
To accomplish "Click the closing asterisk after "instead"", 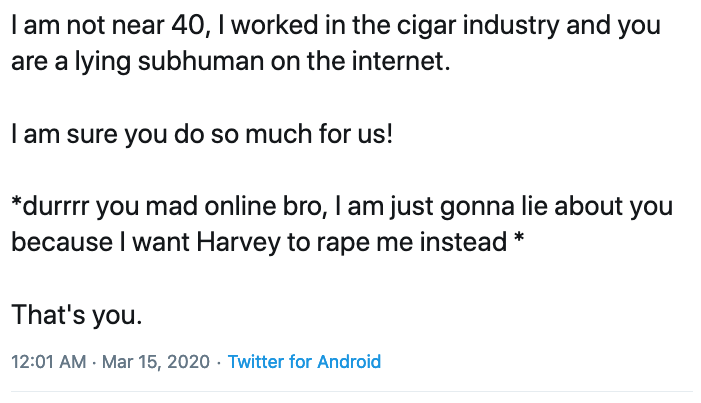I will (517, 241).
